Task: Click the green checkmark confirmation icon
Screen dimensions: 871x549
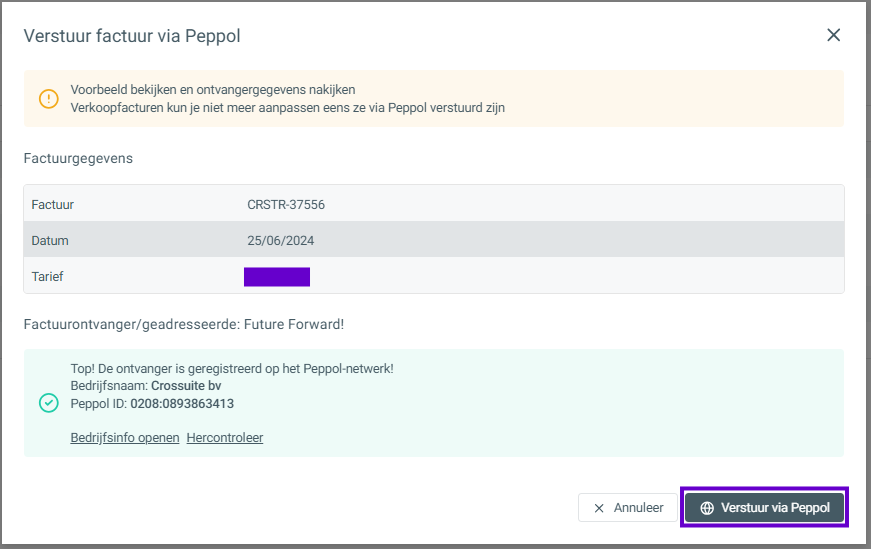Action: (48, 403)
